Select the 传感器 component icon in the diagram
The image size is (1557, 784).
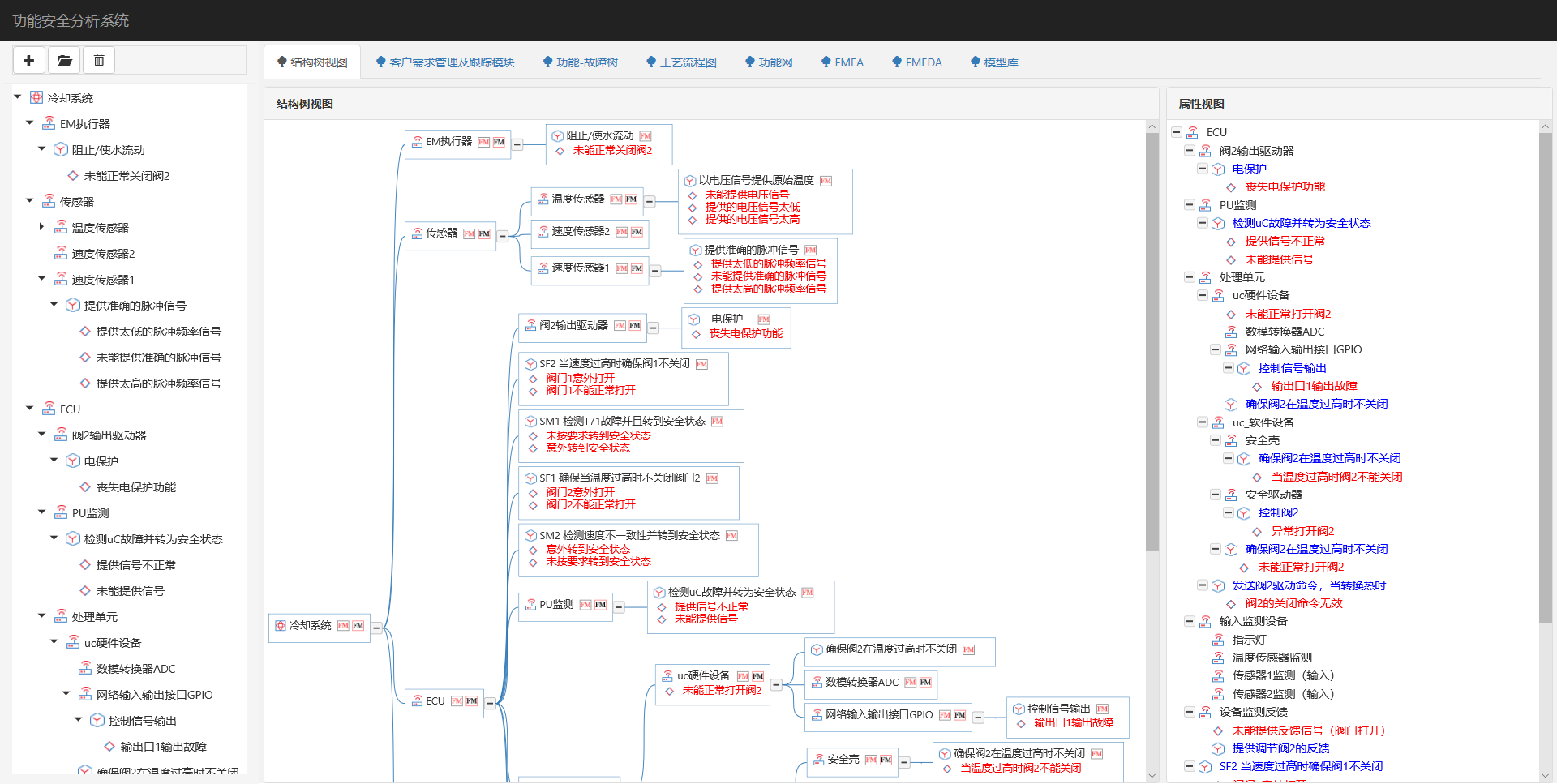(416, 233)
